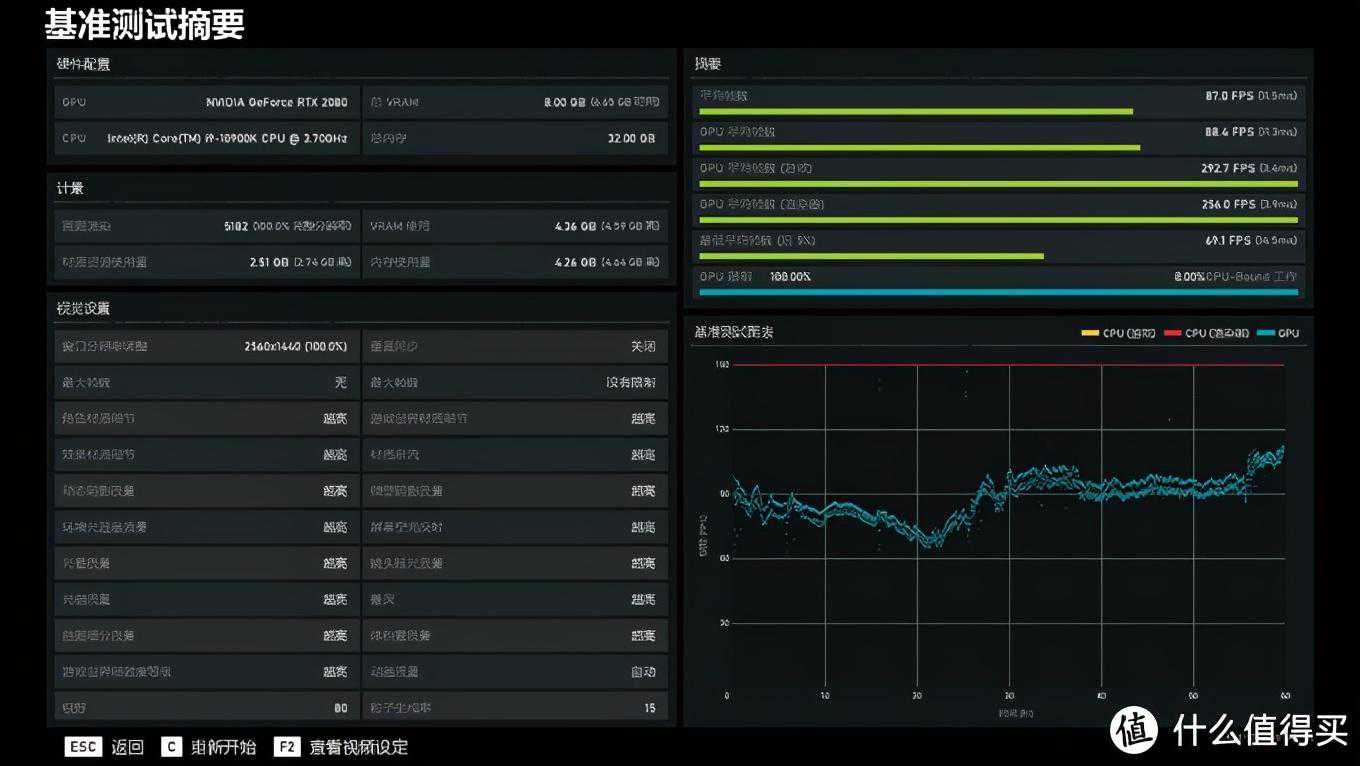Click the 8.00 GB VRAM row
The width and height of the screenshot is (1360, 766).
(x=514, y=102)
